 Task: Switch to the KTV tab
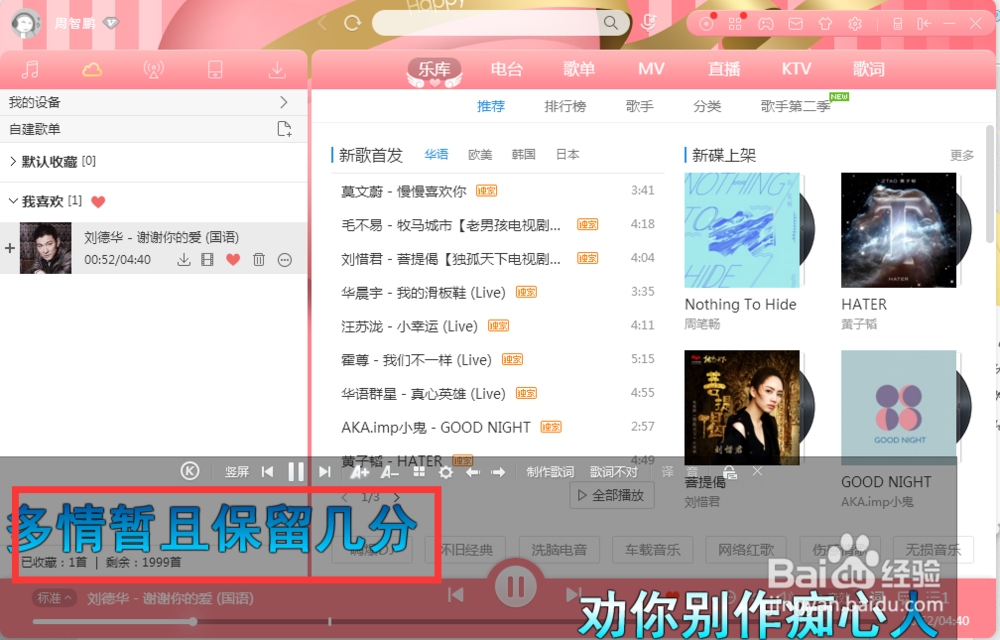click(x=797, y=69)
